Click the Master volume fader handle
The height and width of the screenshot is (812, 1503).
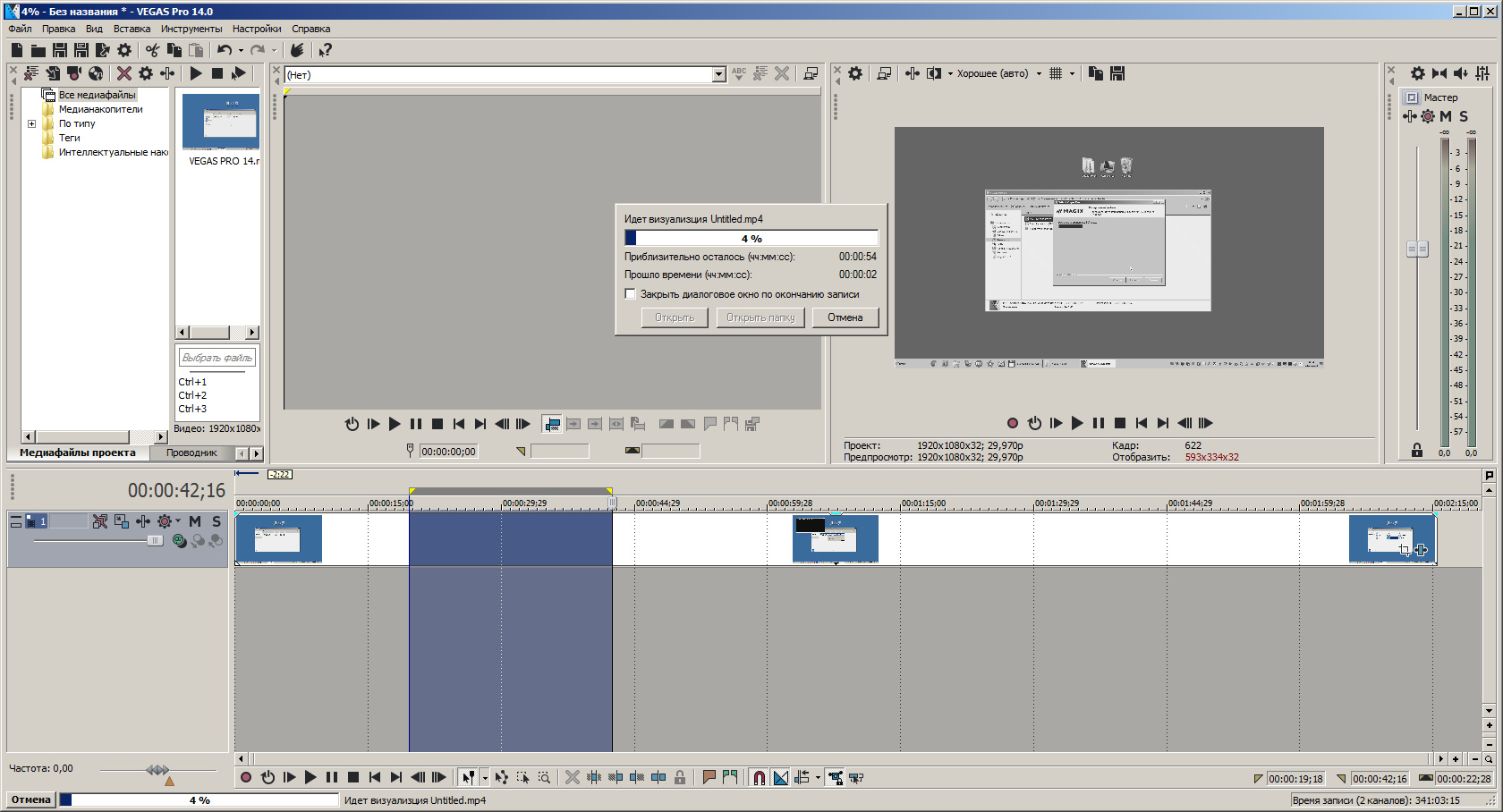pos(1417,250)
